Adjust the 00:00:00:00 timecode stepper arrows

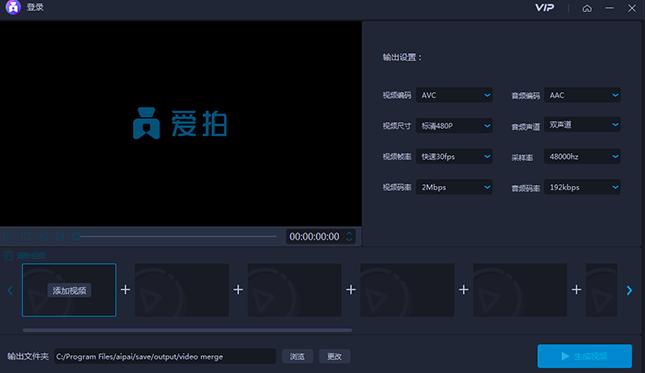pos(349,236)
